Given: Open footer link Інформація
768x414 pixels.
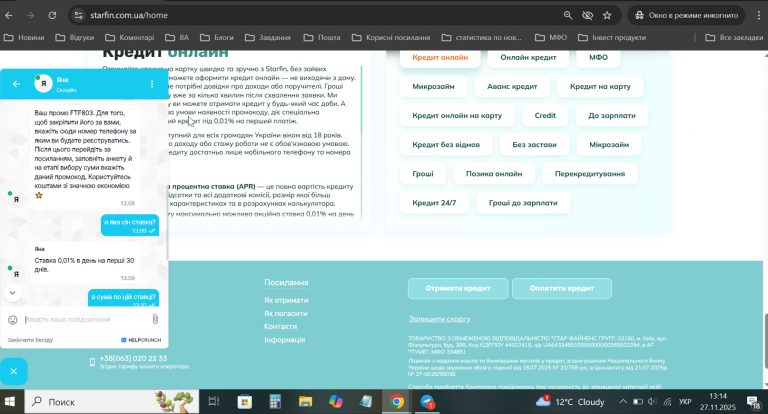Looking at the screenshot, I should tap(285, 340).
